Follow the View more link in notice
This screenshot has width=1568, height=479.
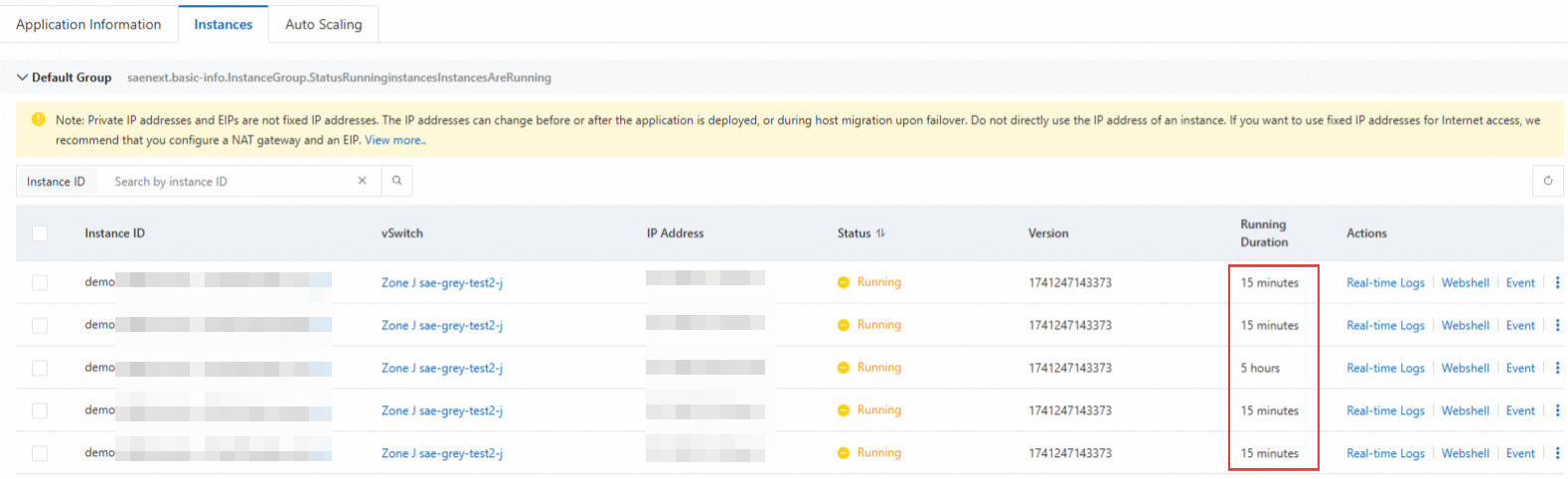(393, 140)
